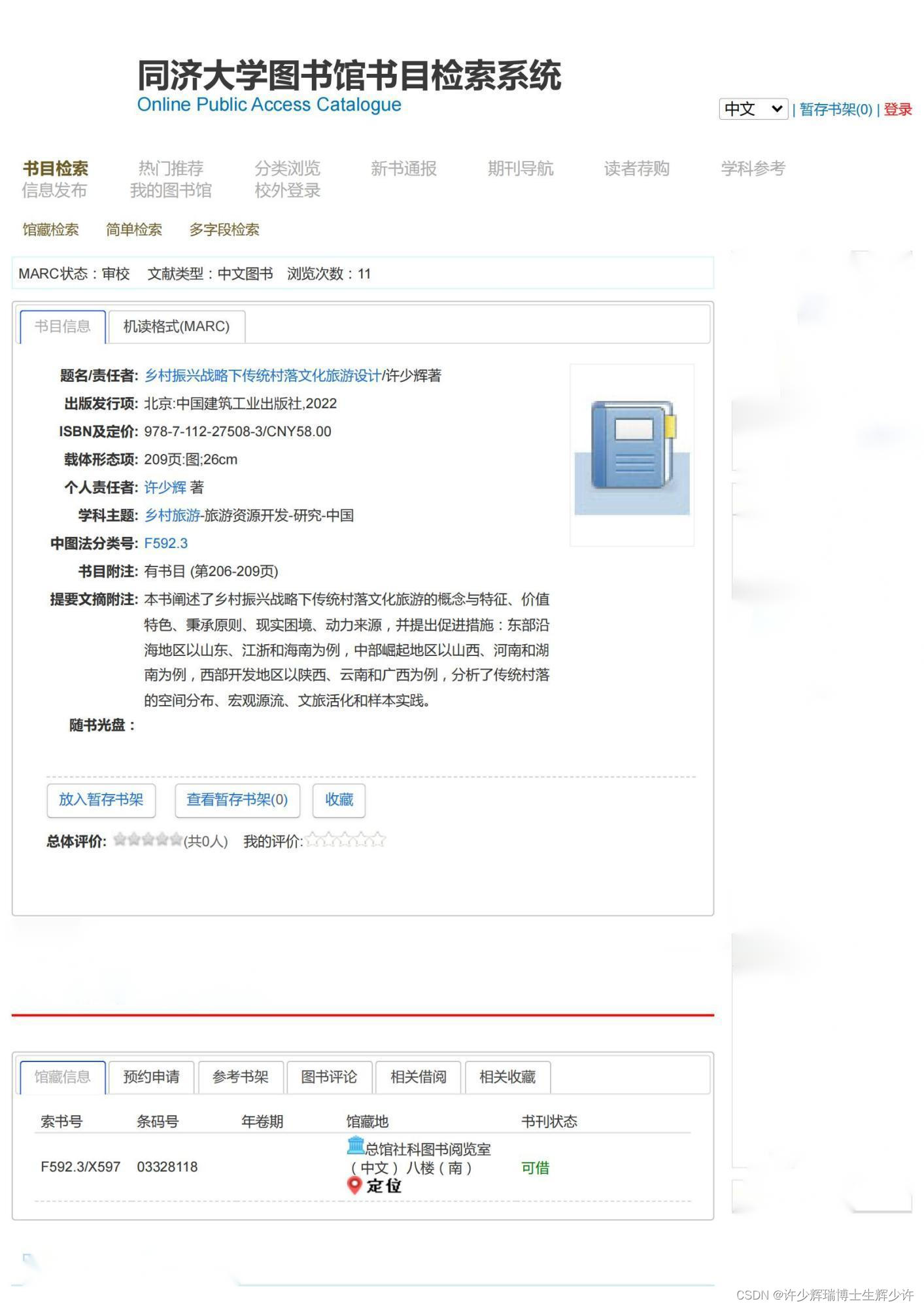The width and height of the screenshot is (924, 1308).
Task: Click the 同济大学图书馆书目检索系统 site title
Action: click(x=349, y=75)
